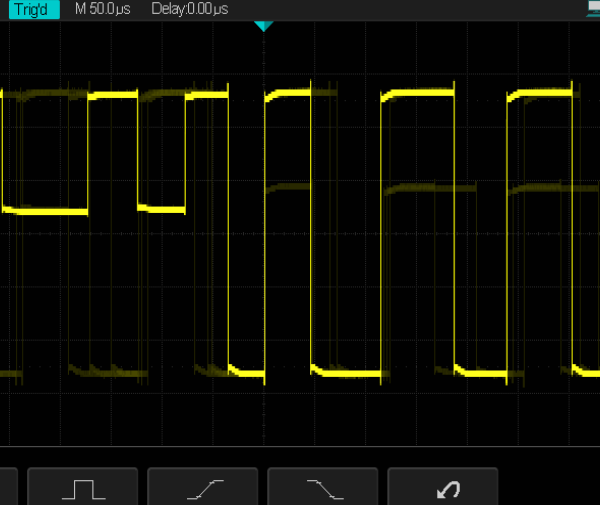The width and height of the screenshot is (600, 505).
Task: Select the Delay:0.00µs readout
Action: pyautogui.click(x=189, y=9)
